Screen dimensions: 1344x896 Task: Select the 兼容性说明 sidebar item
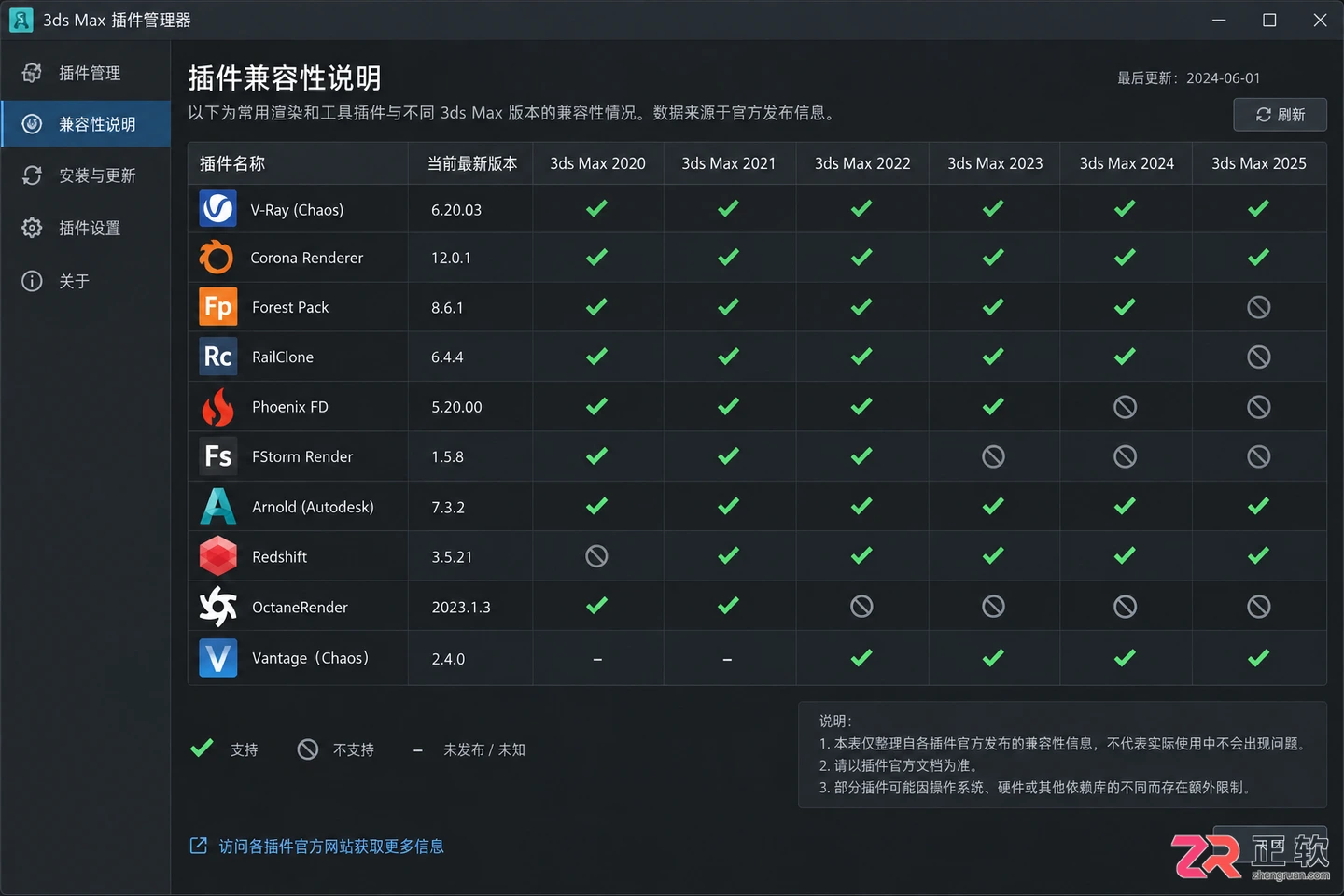(x=86, y=124)
